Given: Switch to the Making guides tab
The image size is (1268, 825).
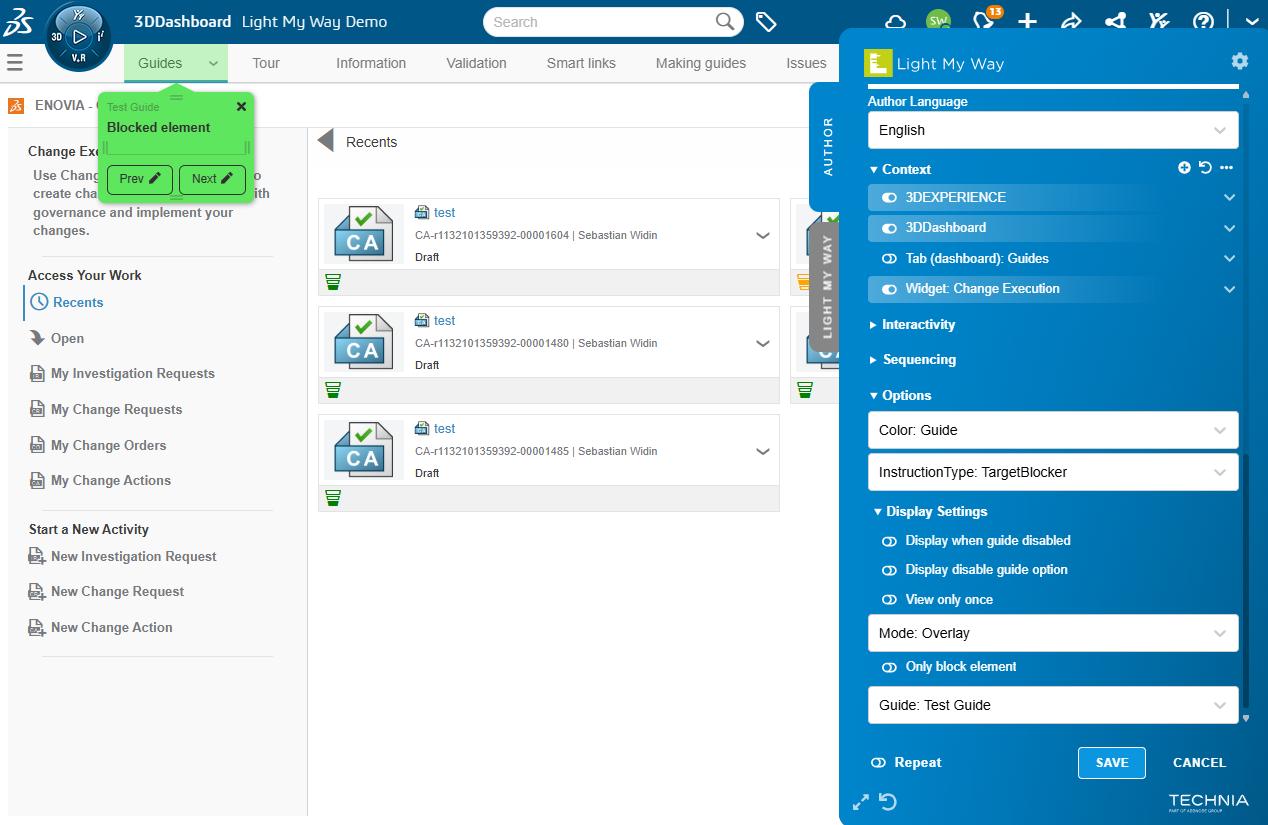Looking at the screenshot, I should click(701, 63).
